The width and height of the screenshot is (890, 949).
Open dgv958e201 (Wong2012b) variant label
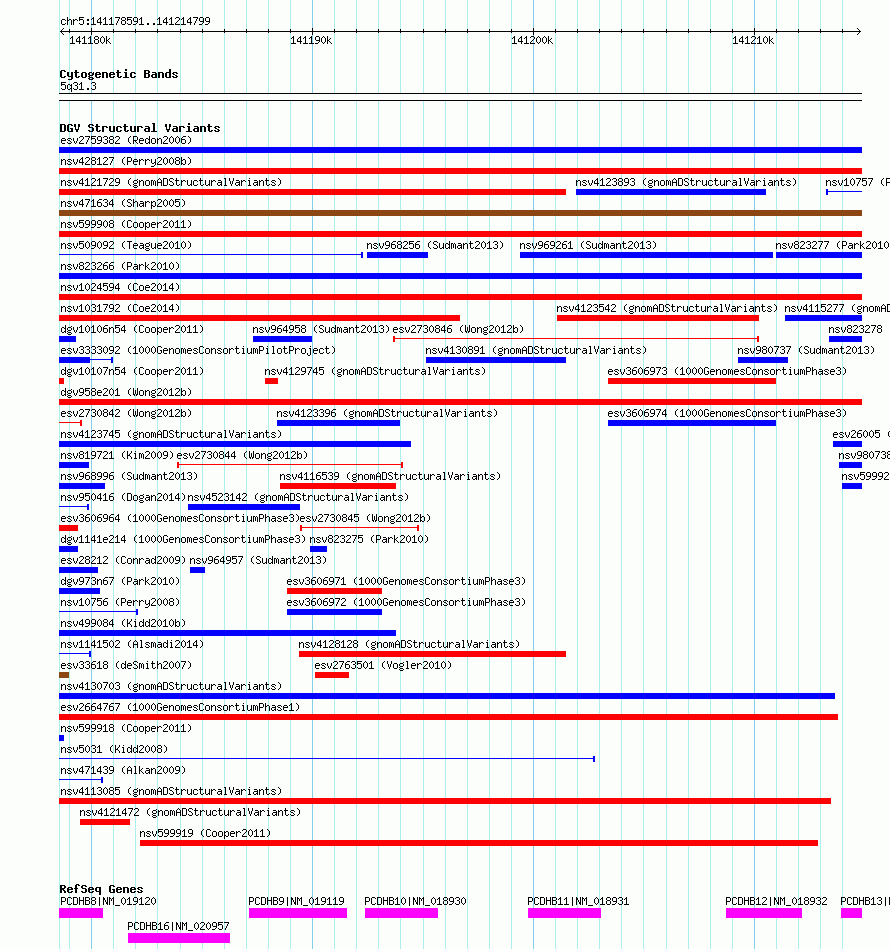pyautogui.click(x=126, y=392)
